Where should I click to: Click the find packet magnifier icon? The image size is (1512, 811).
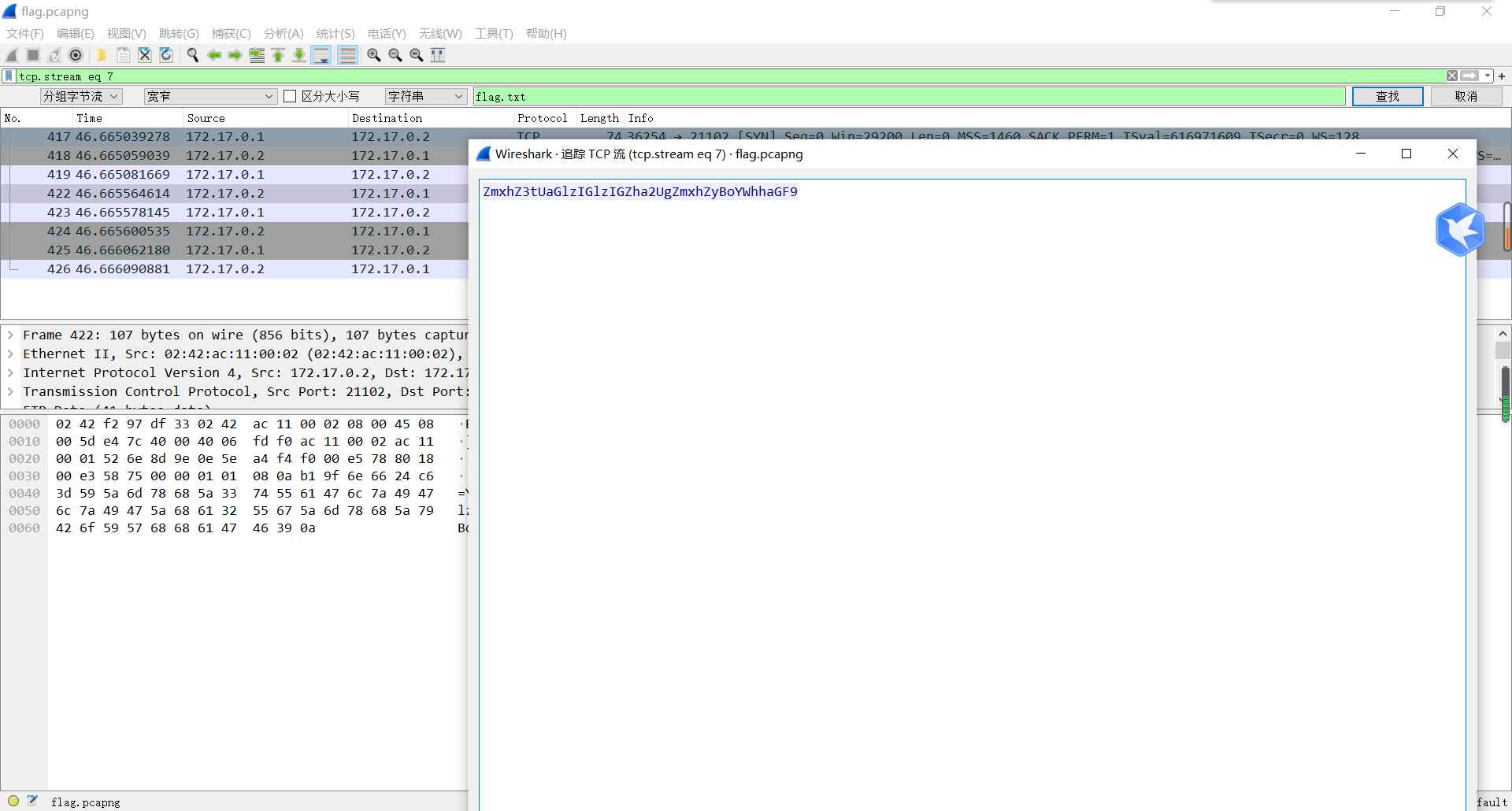tap(192, 55)
